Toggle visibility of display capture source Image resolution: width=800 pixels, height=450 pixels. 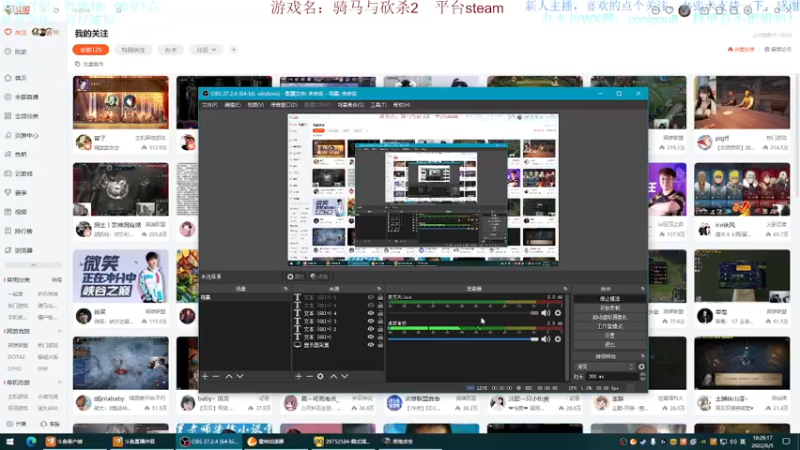pos(371,345)
